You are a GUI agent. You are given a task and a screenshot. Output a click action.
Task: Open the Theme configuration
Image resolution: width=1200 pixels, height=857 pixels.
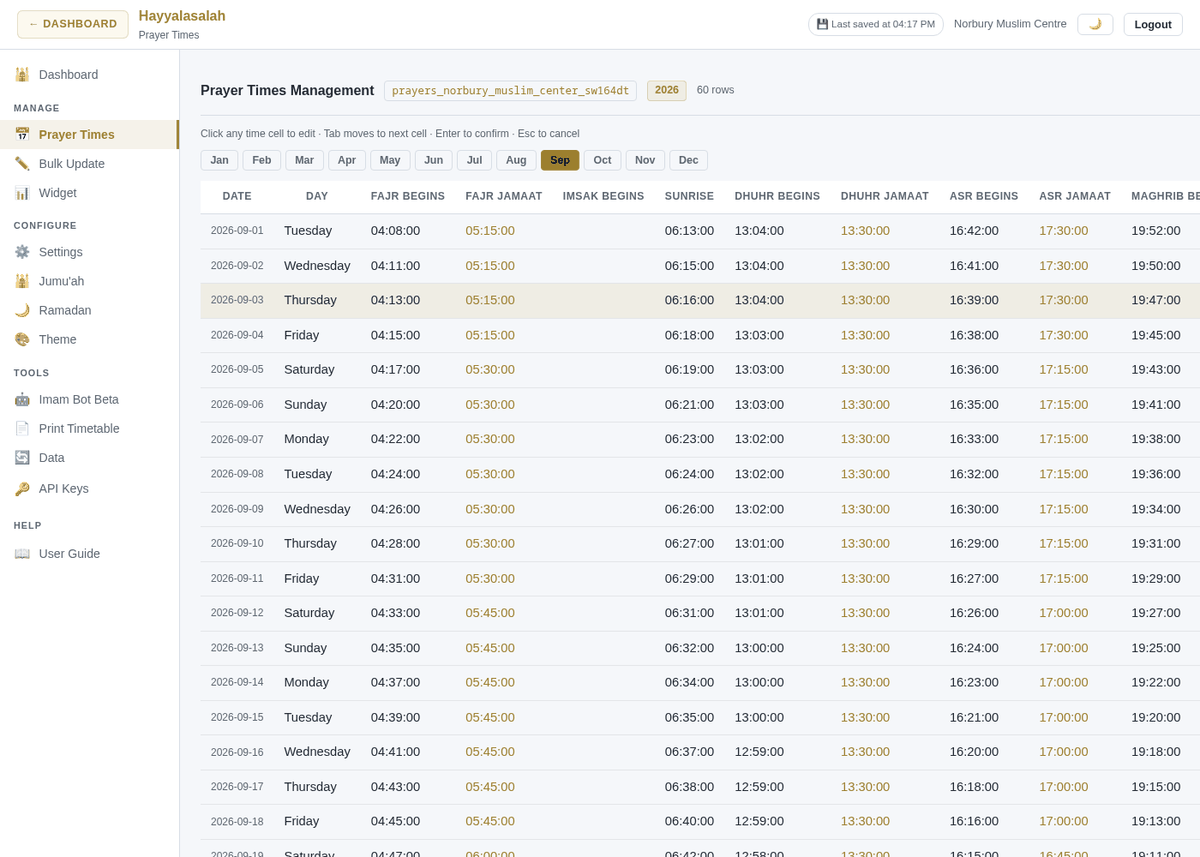[x=89, y=339]
